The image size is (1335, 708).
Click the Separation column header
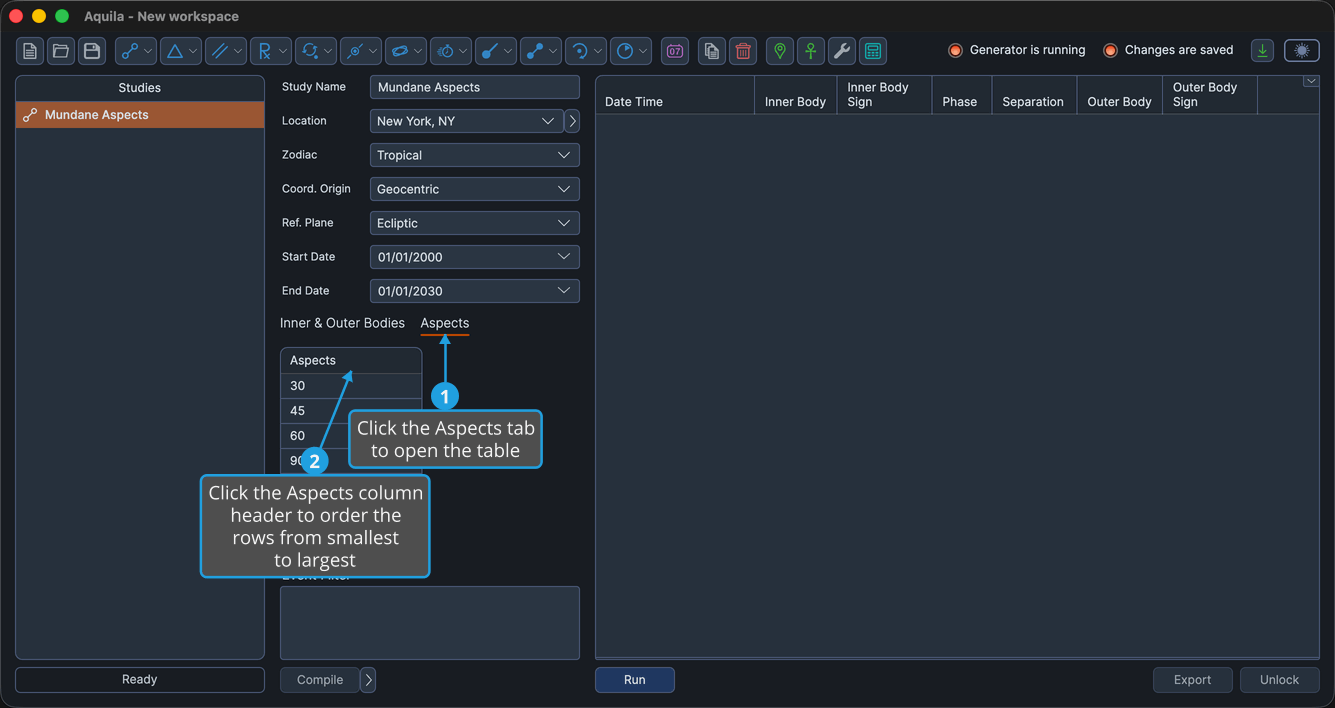1033,95
